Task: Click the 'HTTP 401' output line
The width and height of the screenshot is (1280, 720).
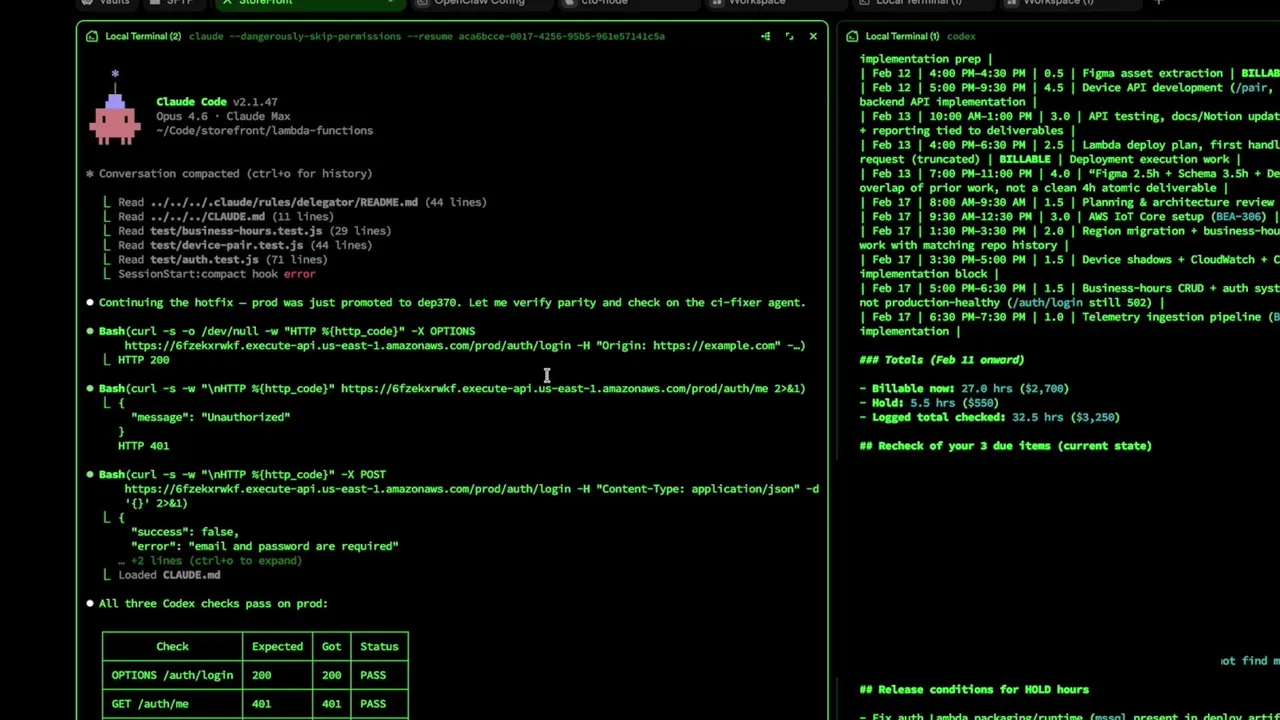Action: tap(143, 446)
